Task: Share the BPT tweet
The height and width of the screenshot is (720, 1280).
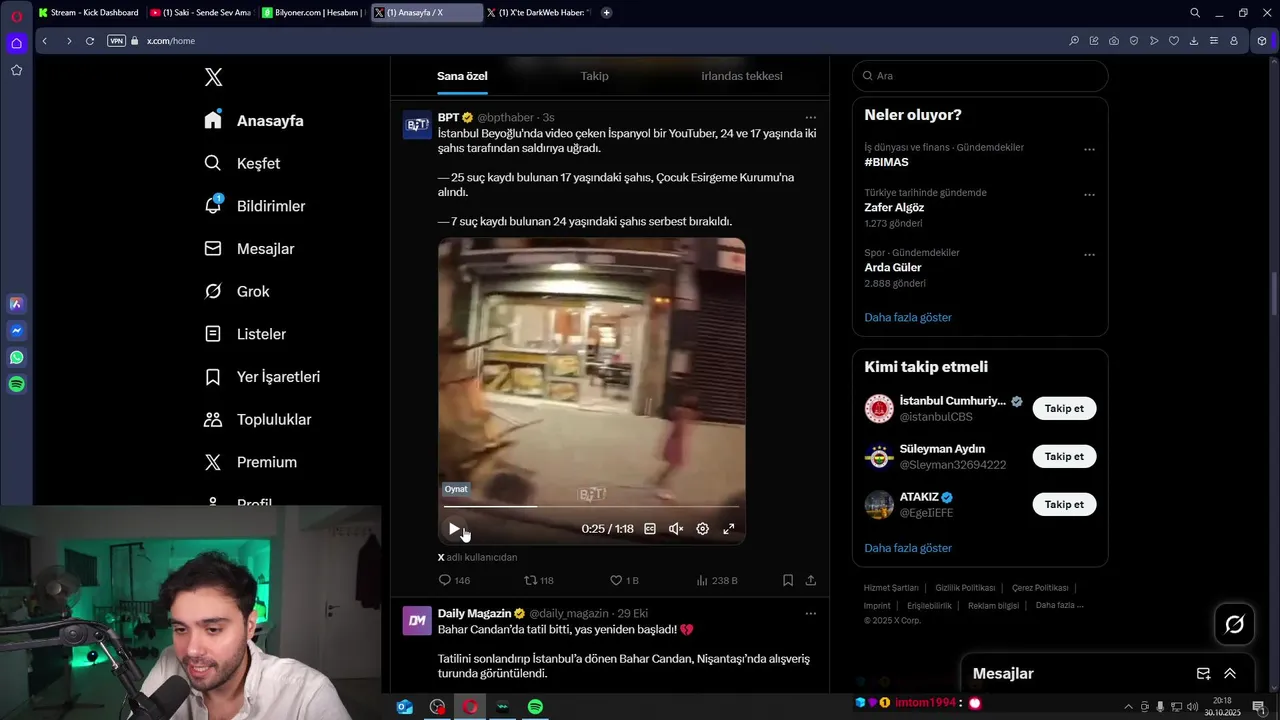Action: [811, 580]
